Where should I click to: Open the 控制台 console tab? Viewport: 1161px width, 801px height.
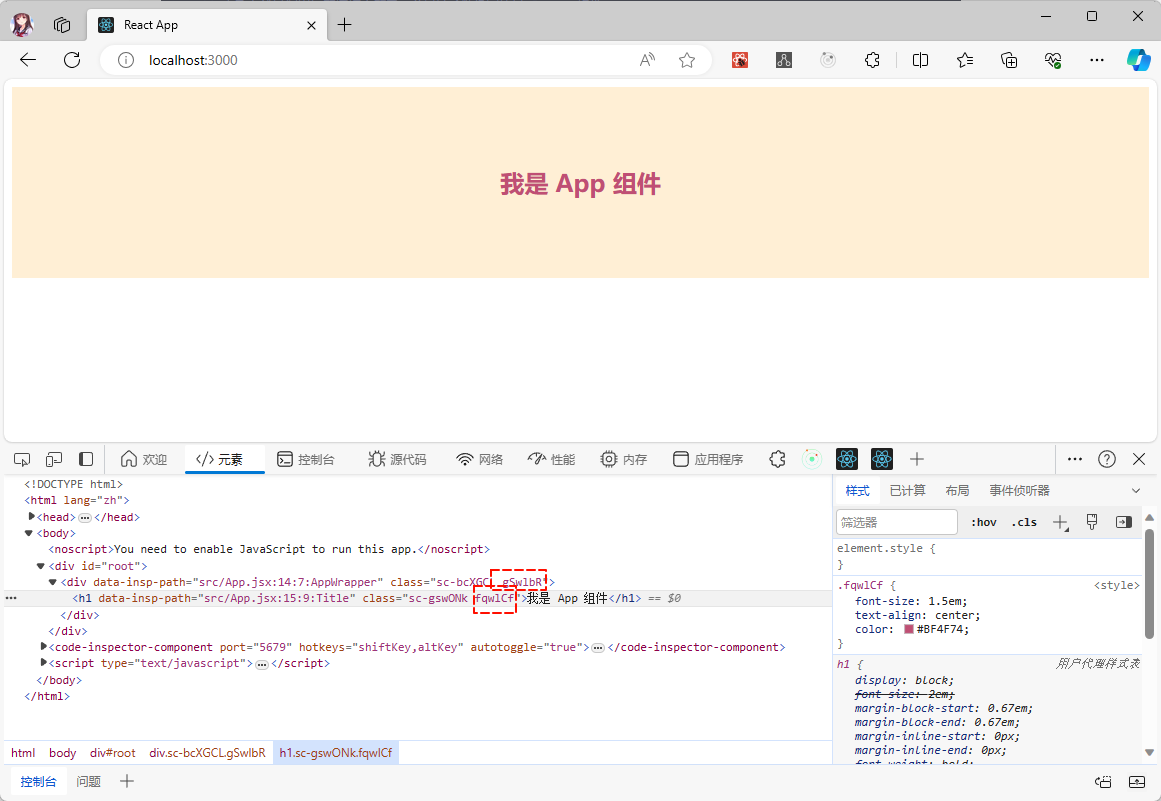(306, 459)
